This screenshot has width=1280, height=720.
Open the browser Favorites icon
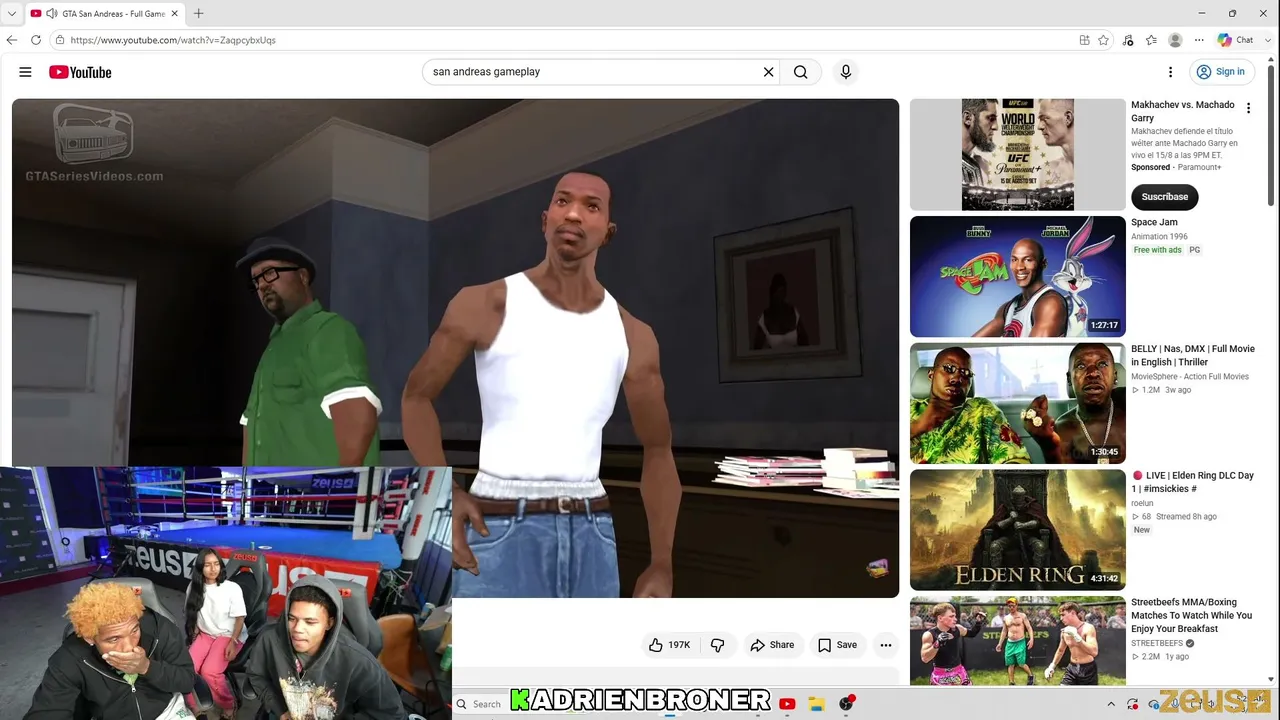(1152, 40)
